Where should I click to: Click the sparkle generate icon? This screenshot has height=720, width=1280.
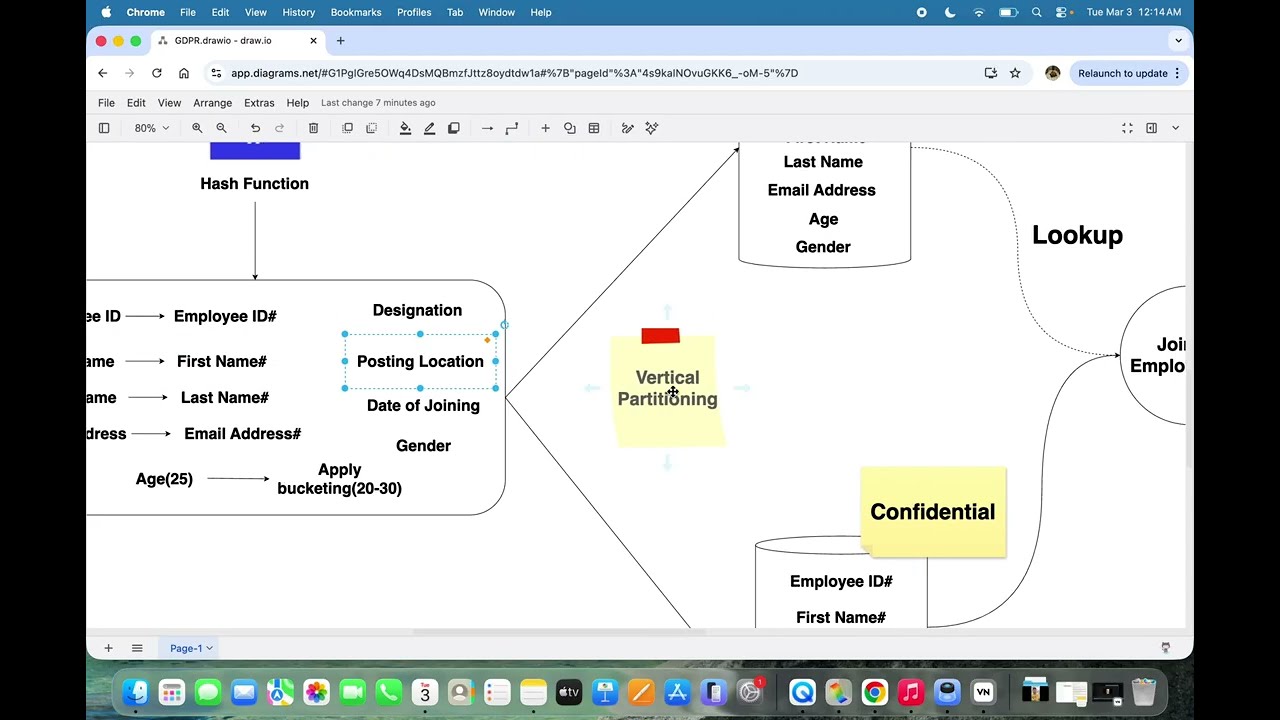pyautogui.click(x=652, y=128)
